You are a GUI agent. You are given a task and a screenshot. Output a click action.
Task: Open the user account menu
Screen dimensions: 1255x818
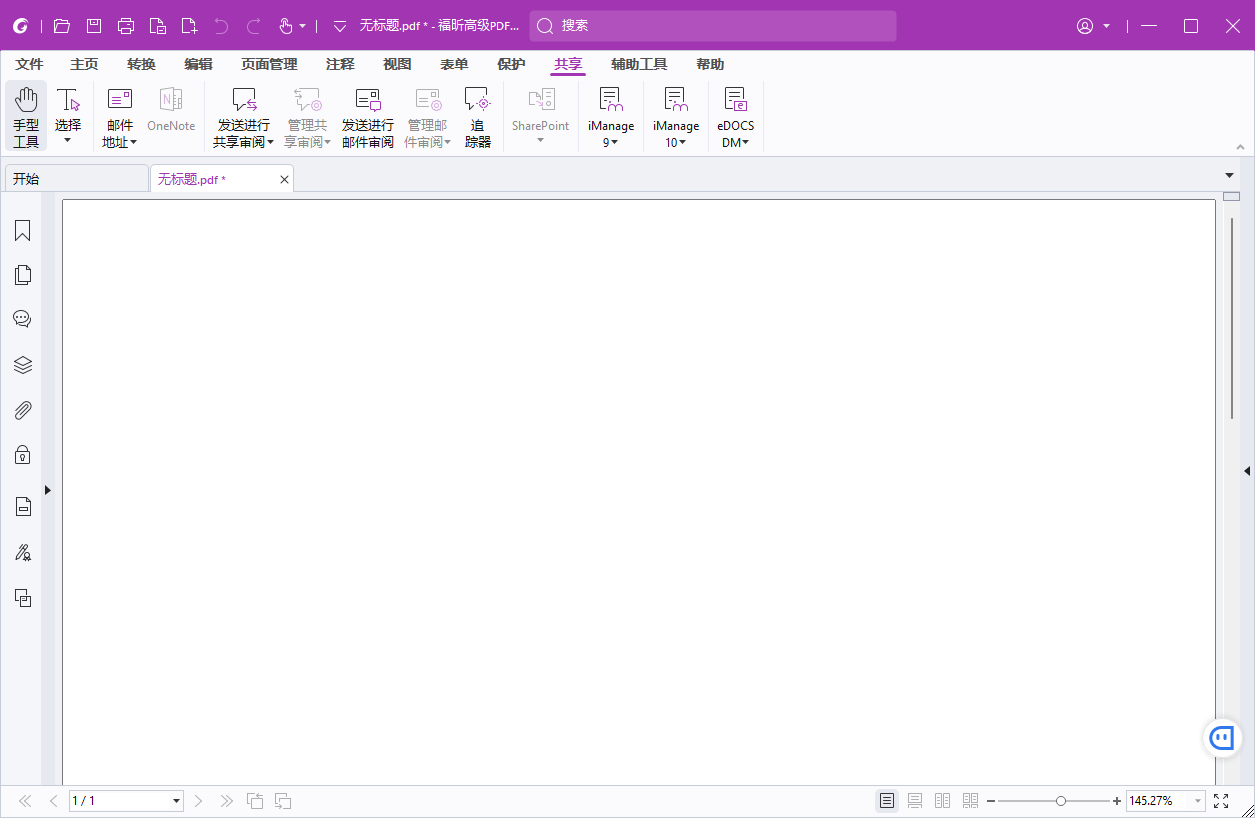tap(1093, 26)
